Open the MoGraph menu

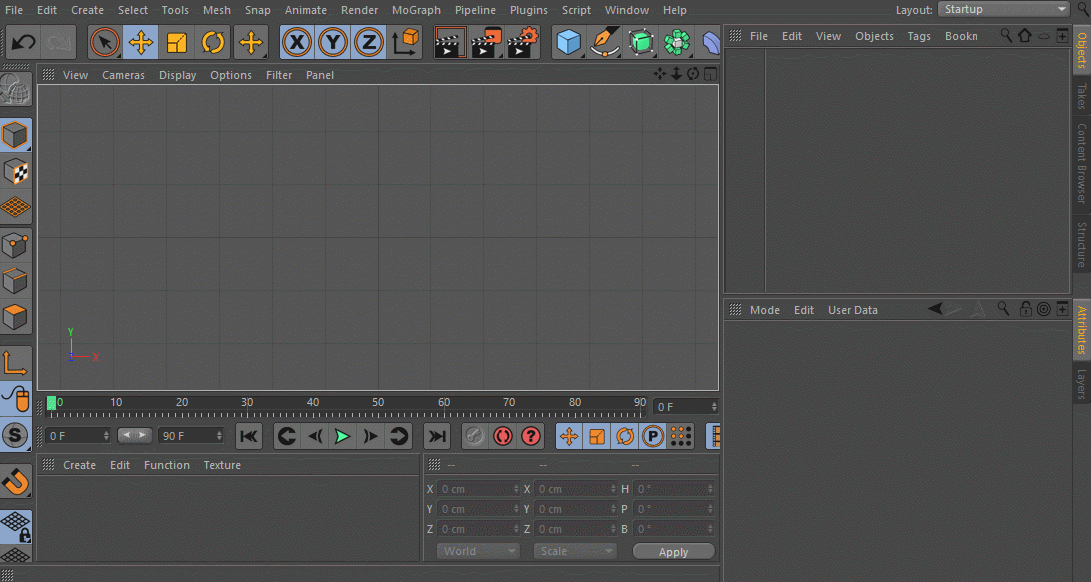click(415, 10)
